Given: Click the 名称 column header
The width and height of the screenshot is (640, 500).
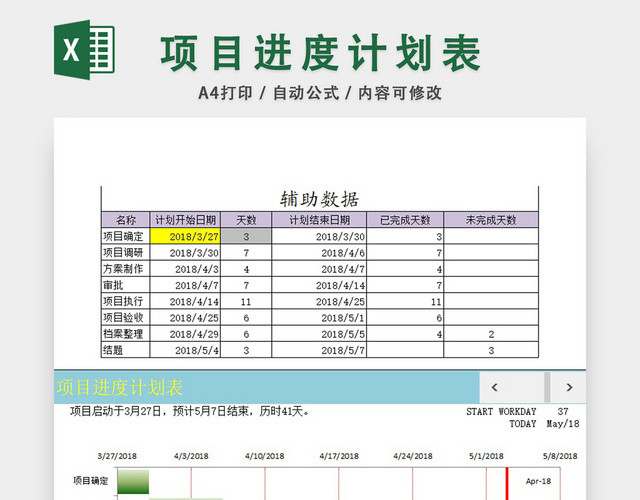Looking at the screenshot, I should click(126, 220).
